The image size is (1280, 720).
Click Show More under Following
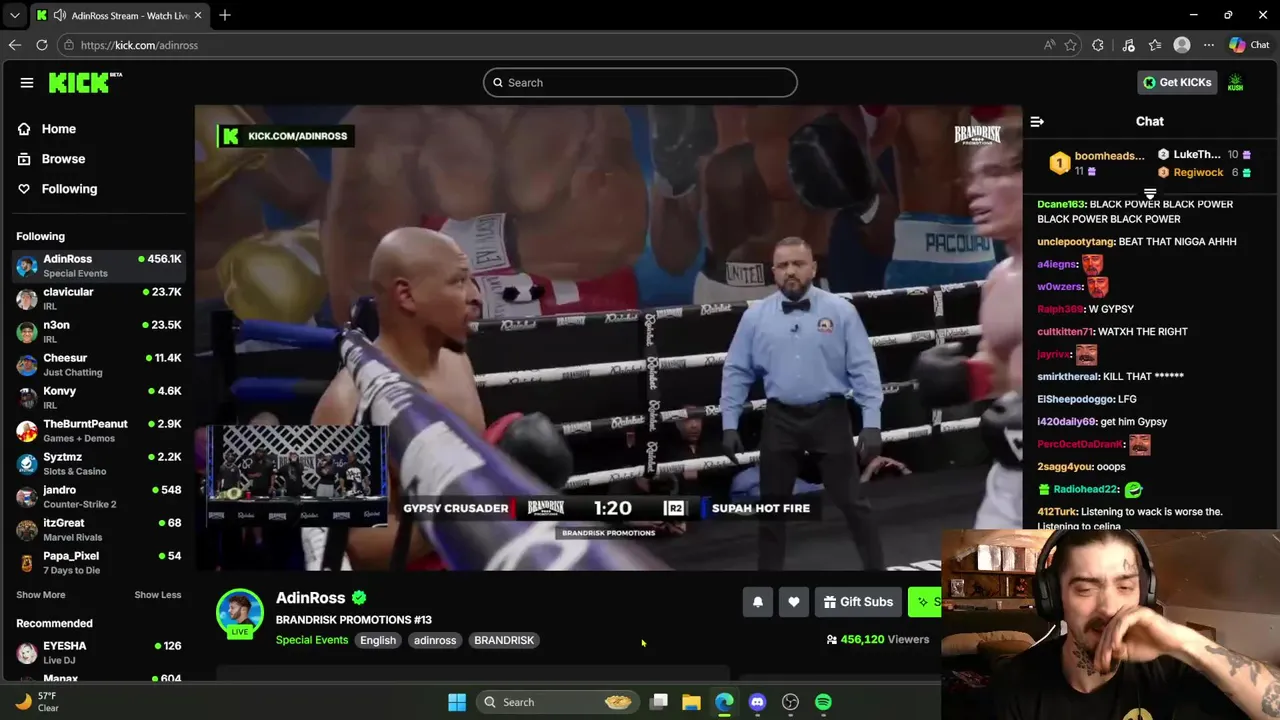click(41, 595)
